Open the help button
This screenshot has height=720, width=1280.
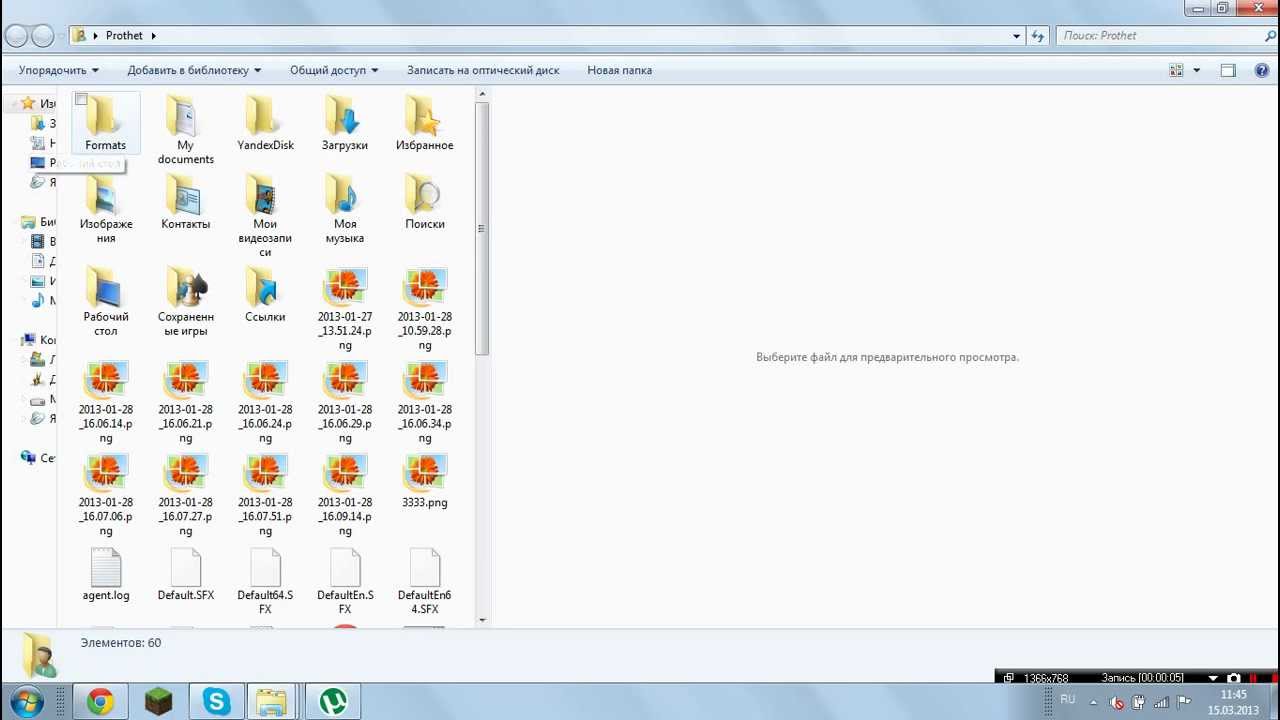pos(1261,70)
